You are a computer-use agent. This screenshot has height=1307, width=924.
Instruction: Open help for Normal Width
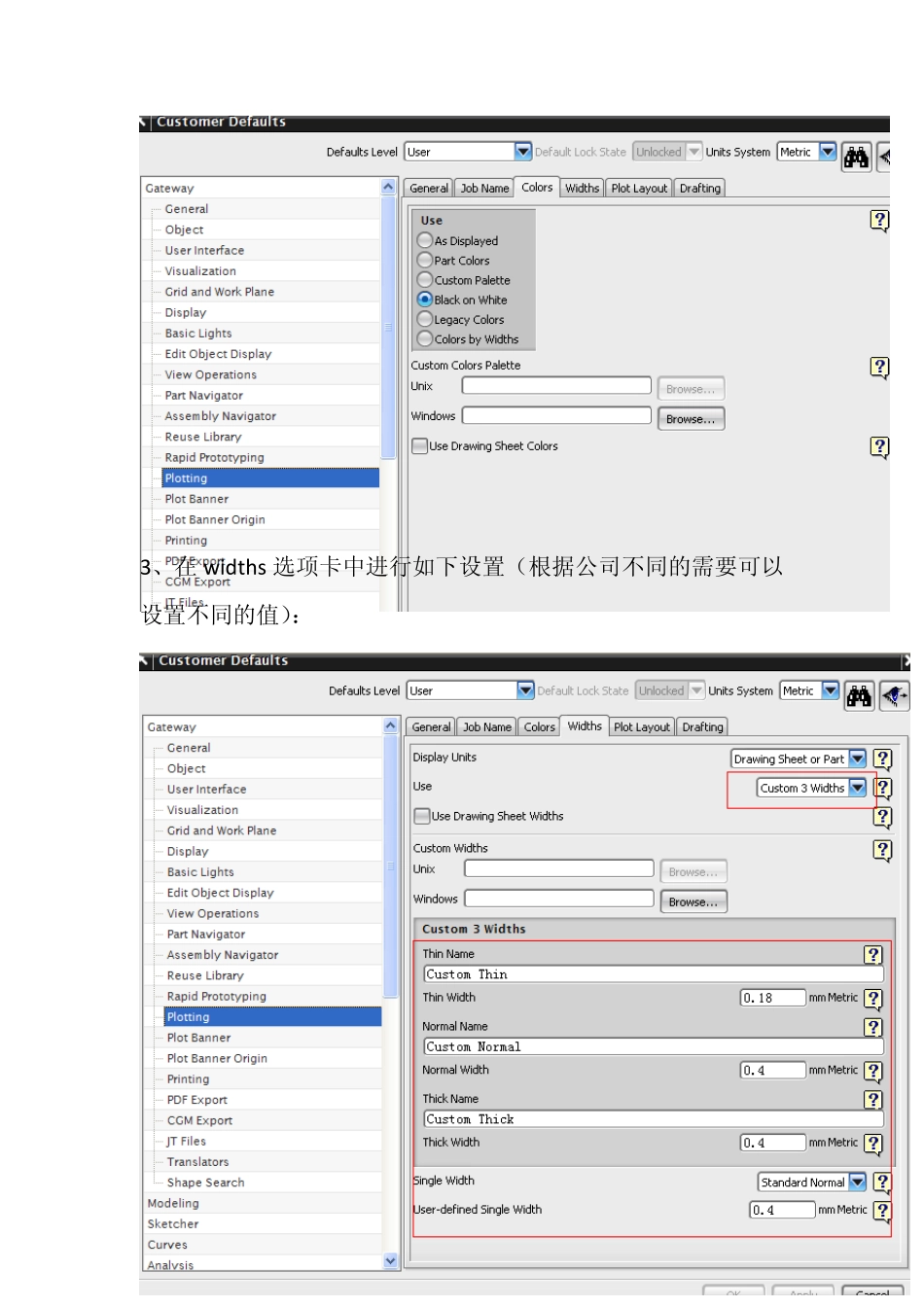click(x=873, y=1072)
